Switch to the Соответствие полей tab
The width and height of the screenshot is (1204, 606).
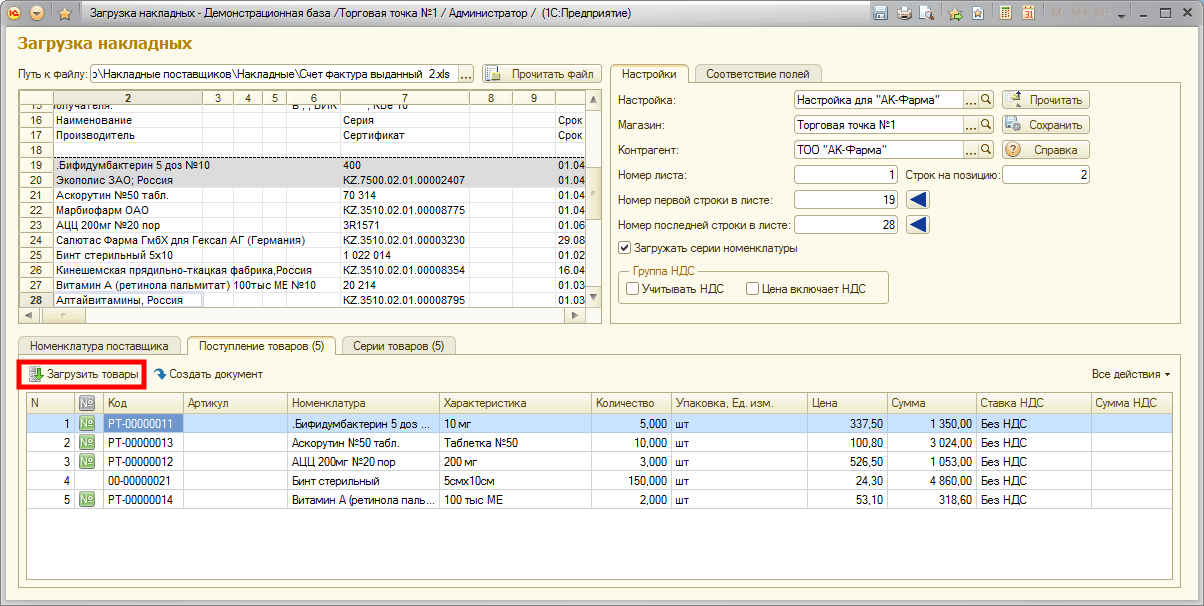coord(758,74)
